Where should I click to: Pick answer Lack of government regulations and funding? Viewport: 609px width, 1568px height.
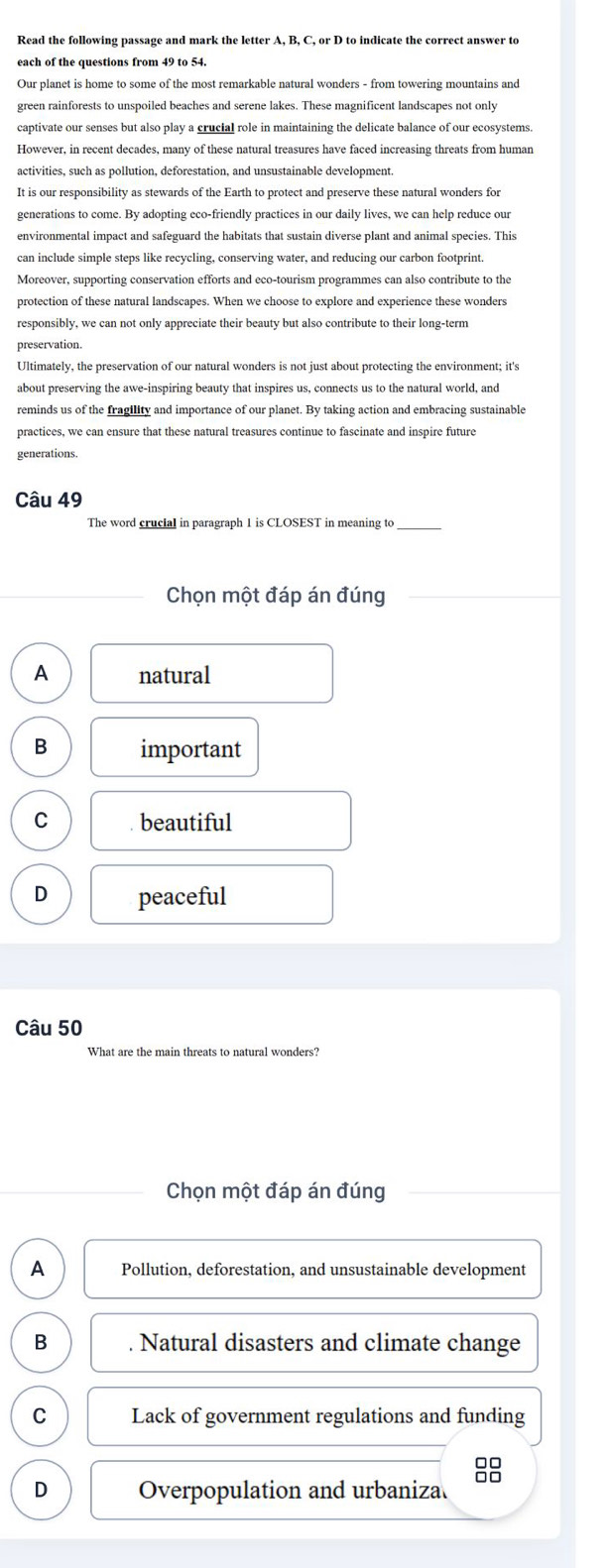314,1415
